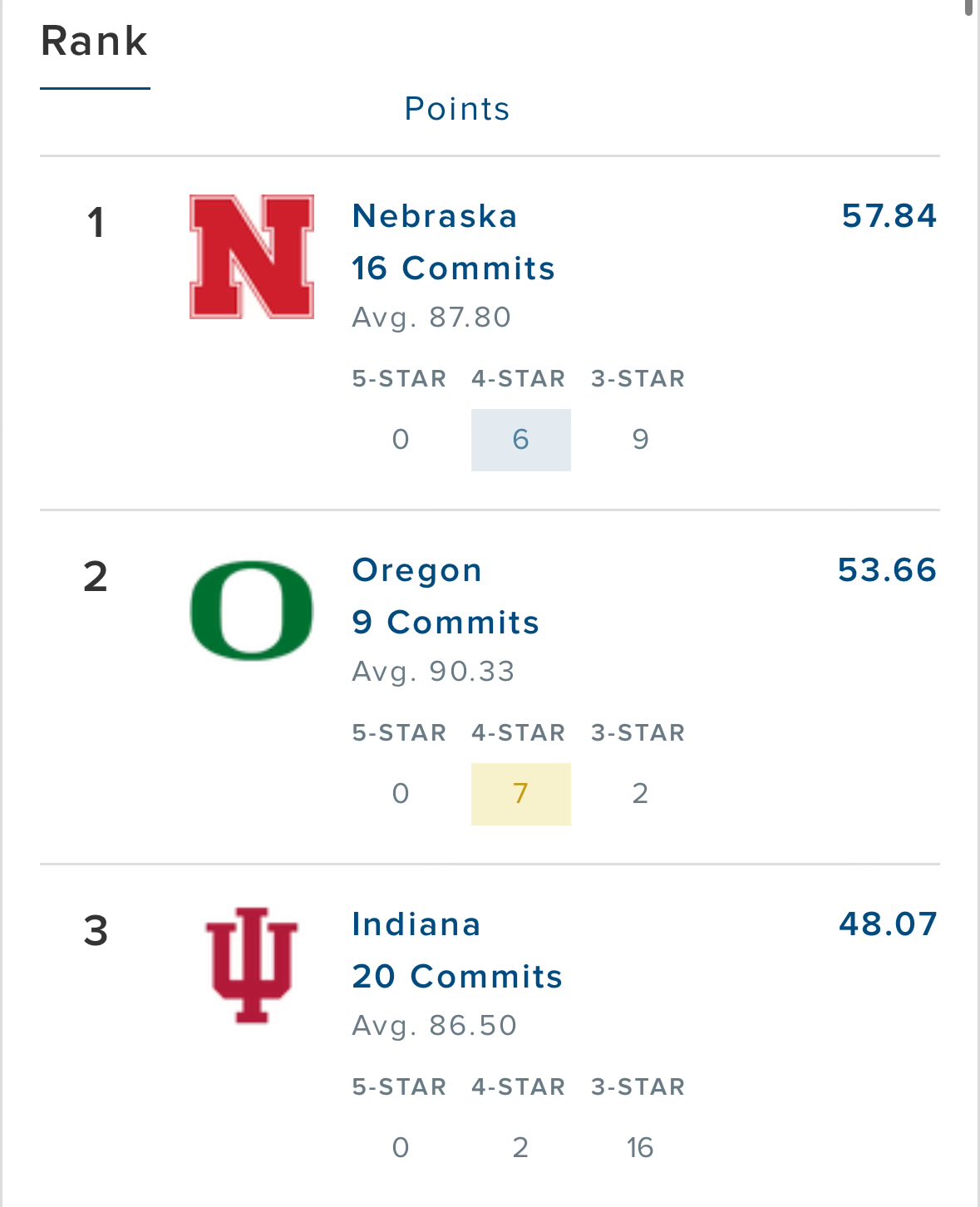Click the Nebraska N logo
Screen dimensions: 980x1207
click(x=252, y=257)
